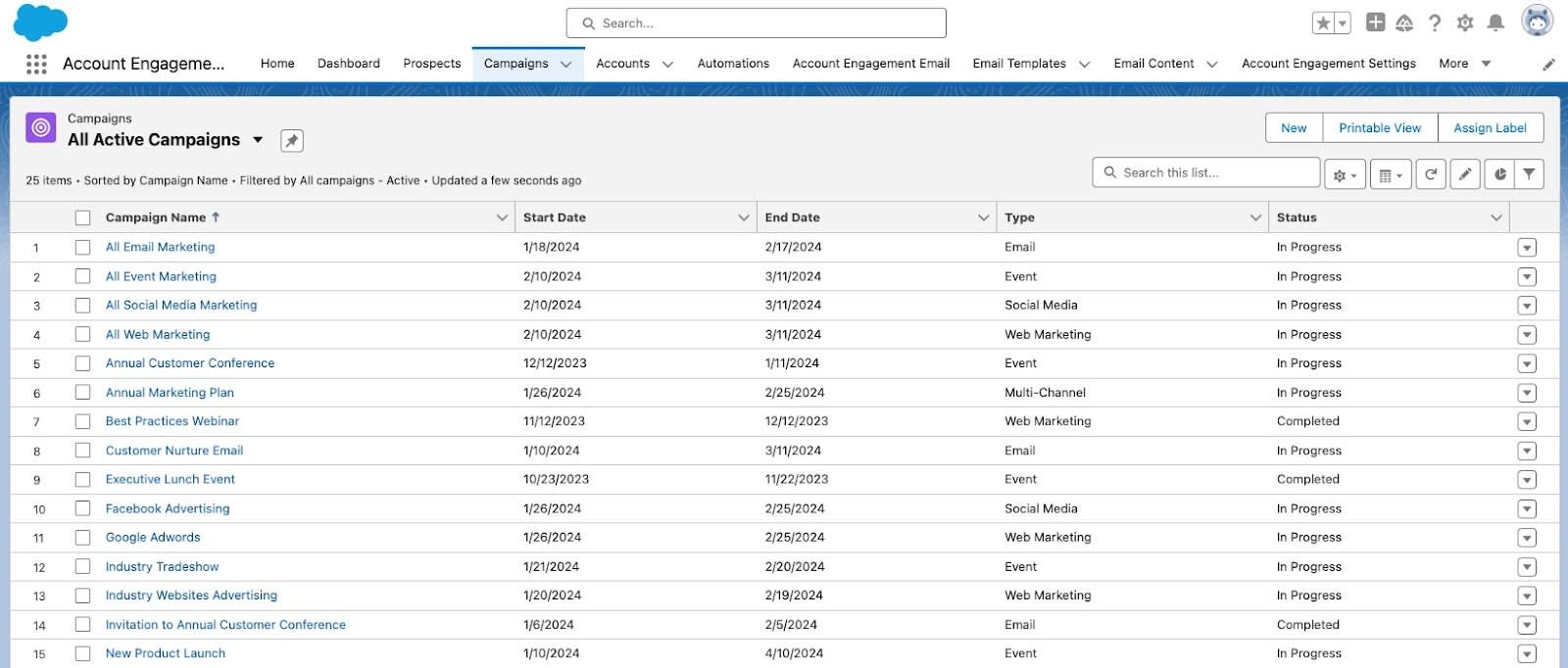Click the Edit List pencil icon
The width and height of the screenshot is (1568, 668).
pyautogui.click(x=1465, y=174)
